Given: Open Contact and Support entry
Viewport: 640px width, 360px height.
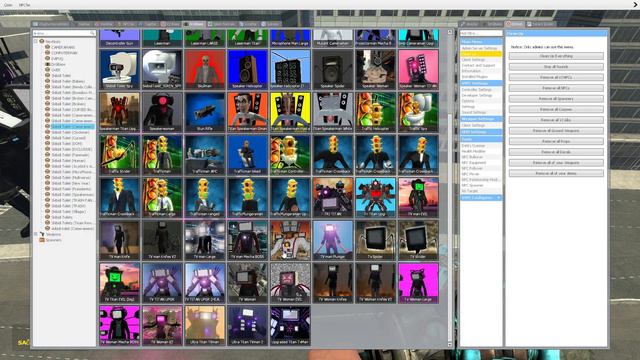Looking at the screenshot, I should pos(481,65).
